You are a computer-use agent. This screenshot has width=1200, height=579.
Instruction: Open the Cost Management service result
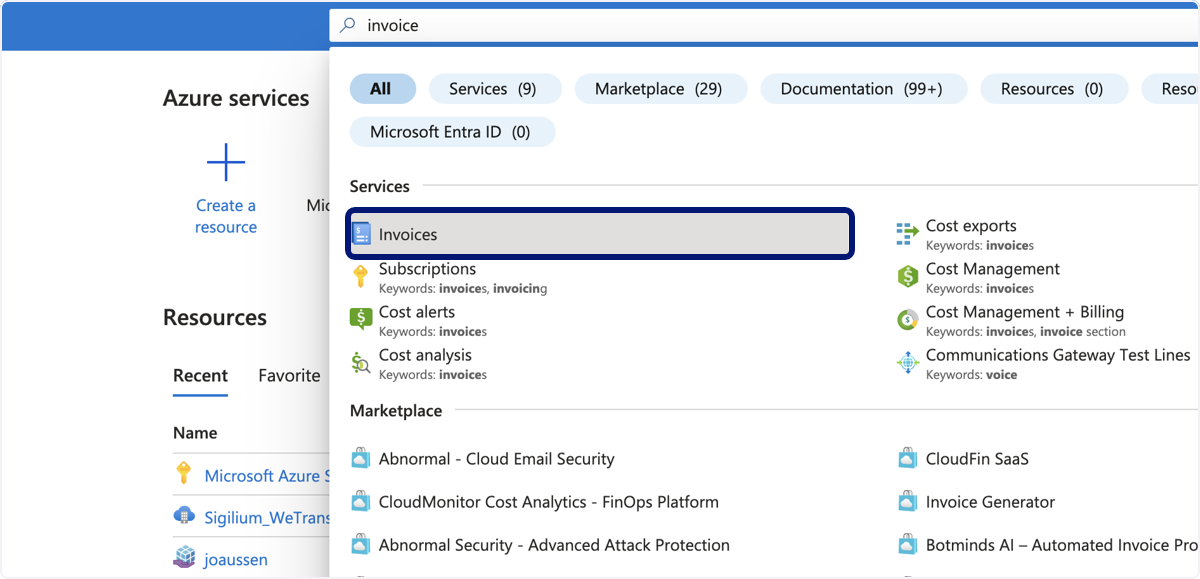coord(993,269)
